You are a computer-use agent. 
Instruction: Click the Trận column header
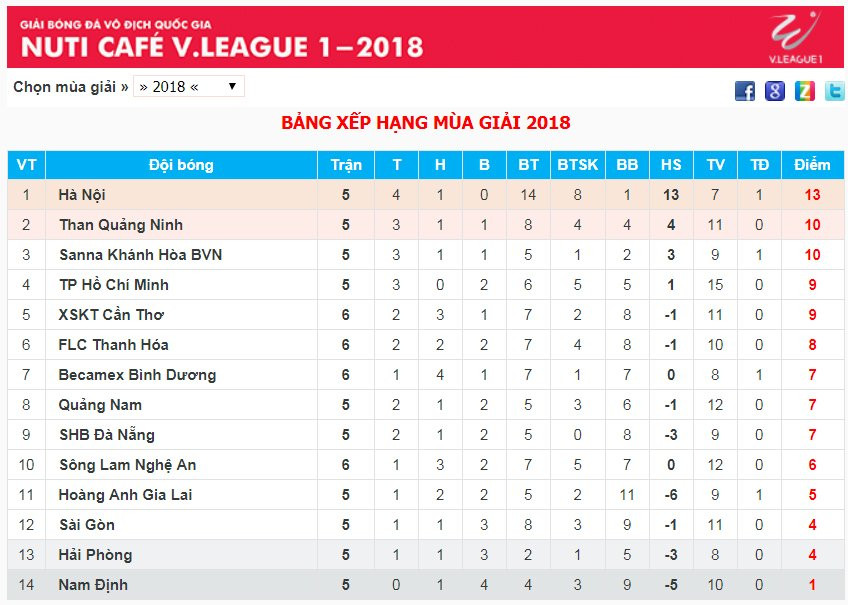(346, 165)
